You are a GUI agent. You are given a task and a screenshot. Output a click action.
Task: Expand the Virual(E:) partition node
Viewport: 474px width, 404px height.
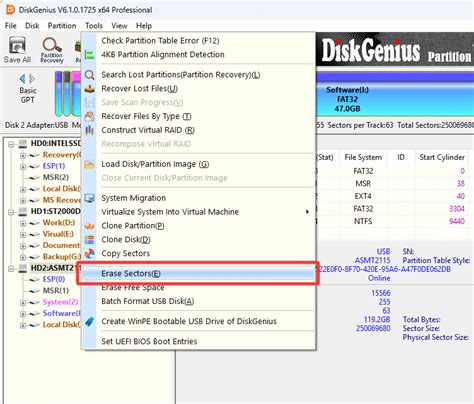point(23,235)
